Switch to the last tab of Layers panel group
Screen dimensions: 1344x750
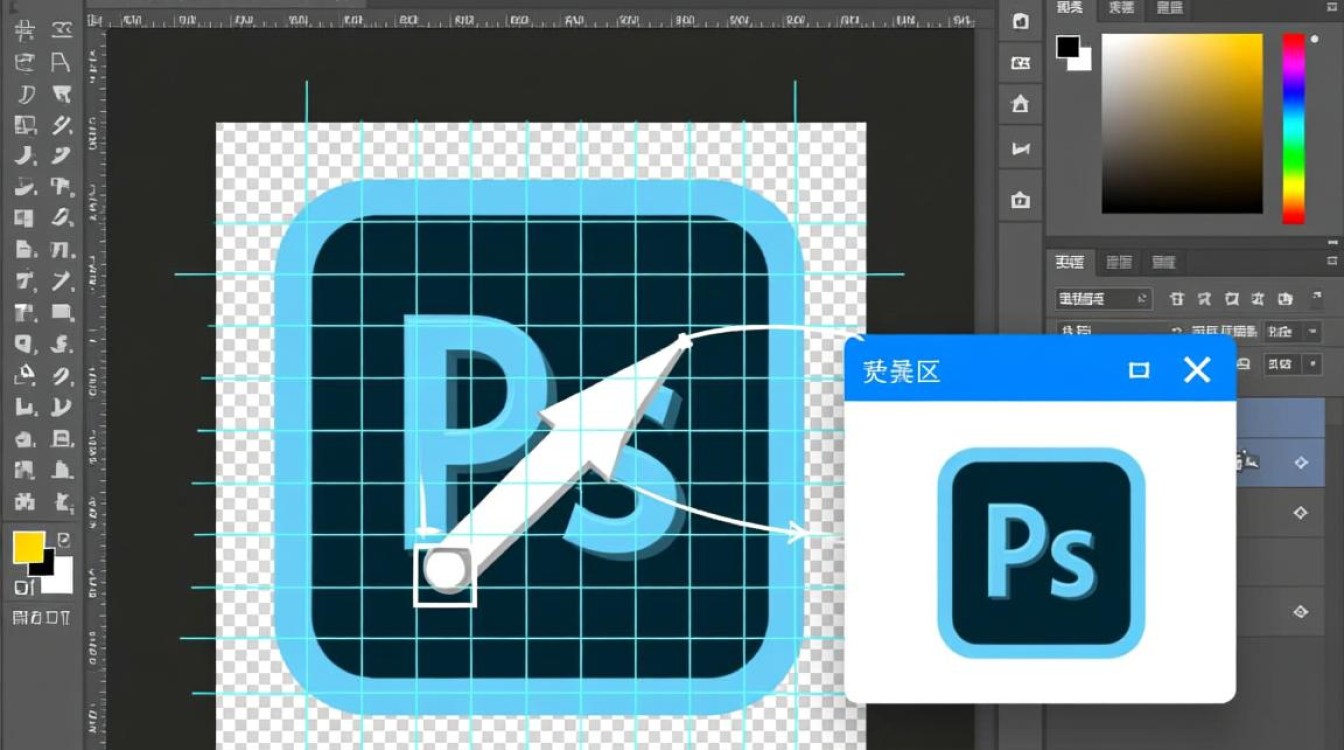tap(1163, 263)
